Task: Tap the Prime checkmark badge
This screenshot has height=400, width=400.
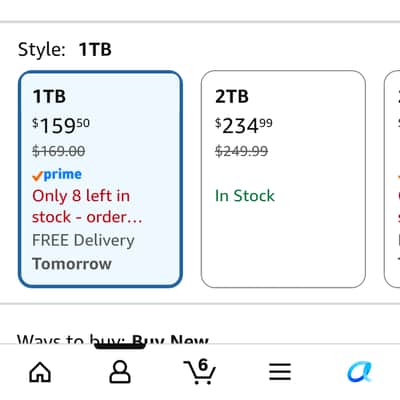Action: tap(57, 175)
